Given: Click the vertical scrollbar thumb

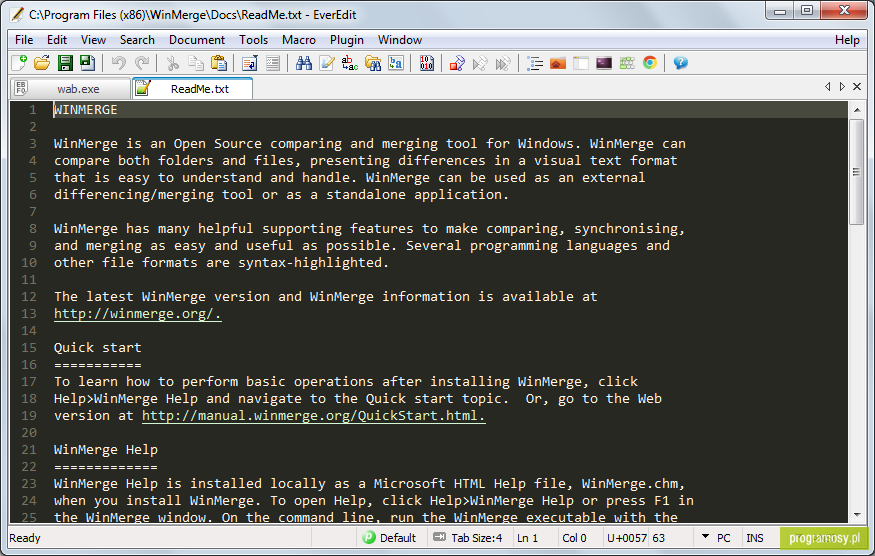Looking at the screenshot, I should point(857,172).
